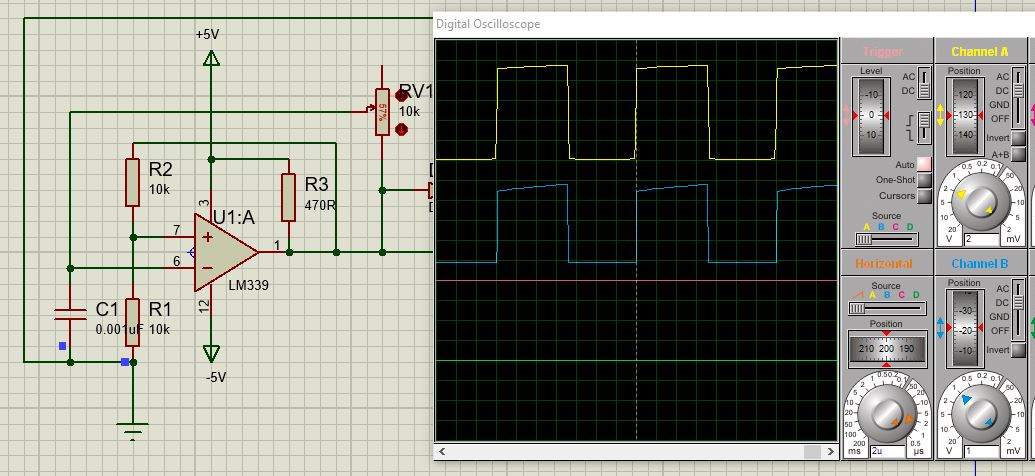Select resistor R3 470R component
Viewport: 1035px width, 476px height.
[x=288, y=196]
